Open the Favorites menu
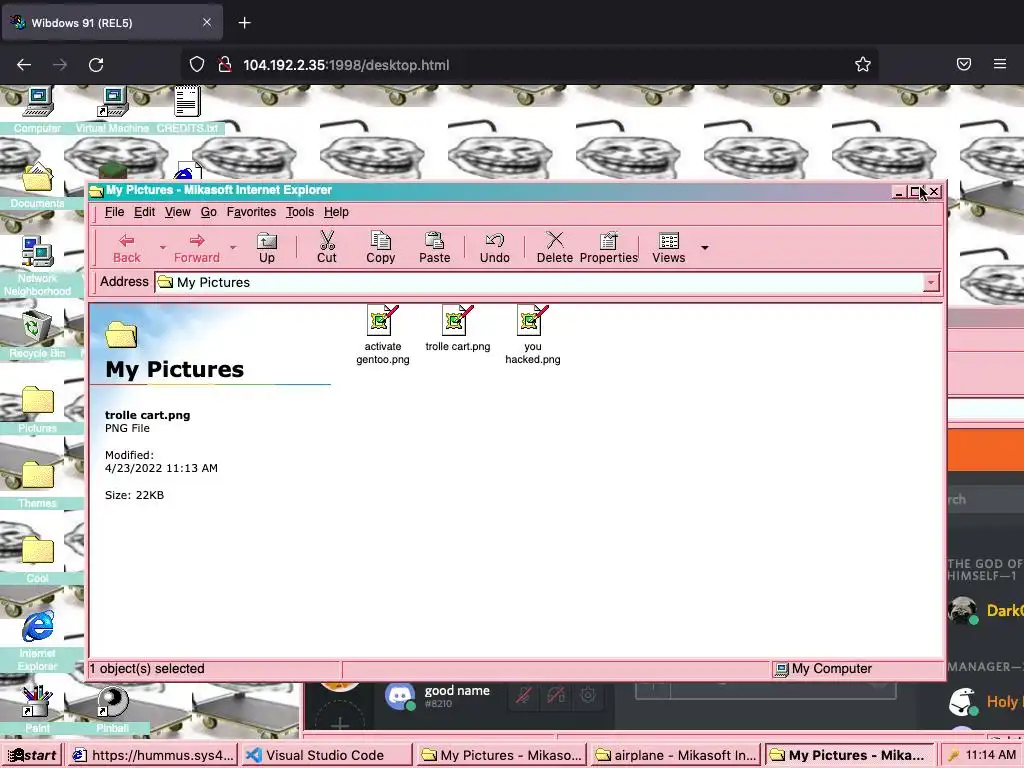Viewport: 1024px width, 768px height. [x=251, y=212]
